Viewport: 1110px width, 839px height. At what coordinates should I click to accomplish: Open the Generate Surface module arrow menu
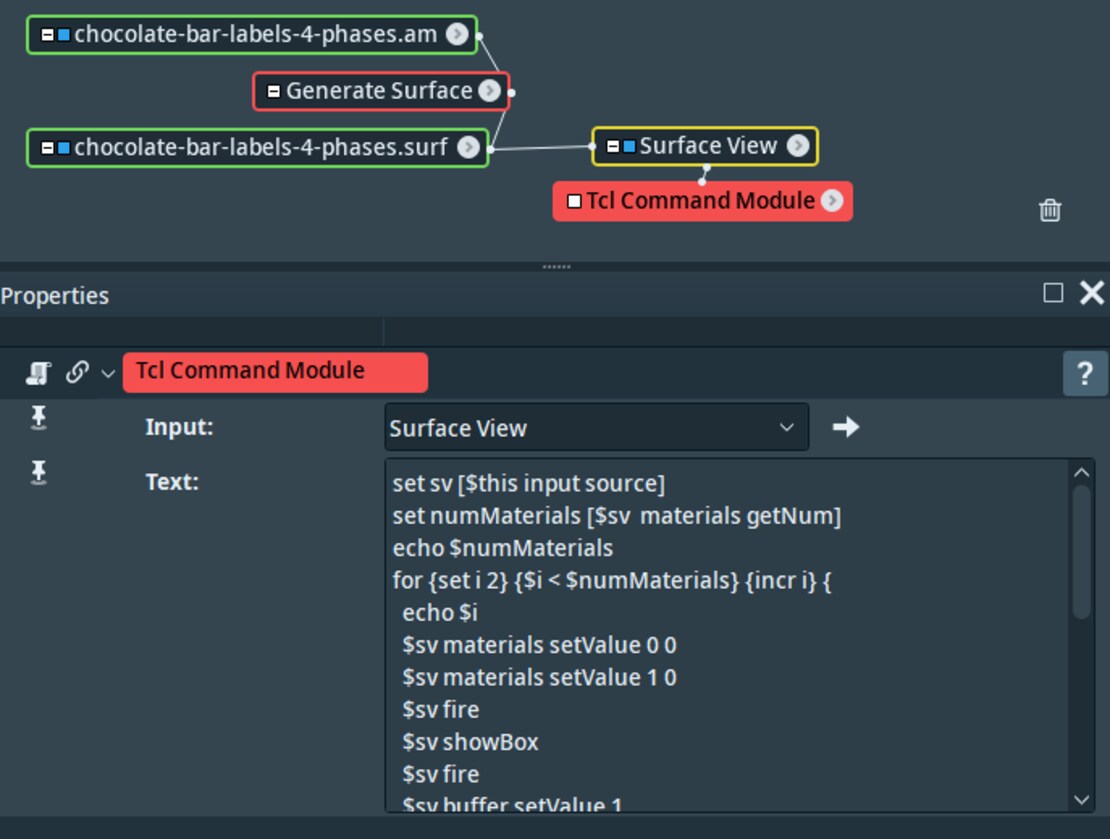coord(489,91)
